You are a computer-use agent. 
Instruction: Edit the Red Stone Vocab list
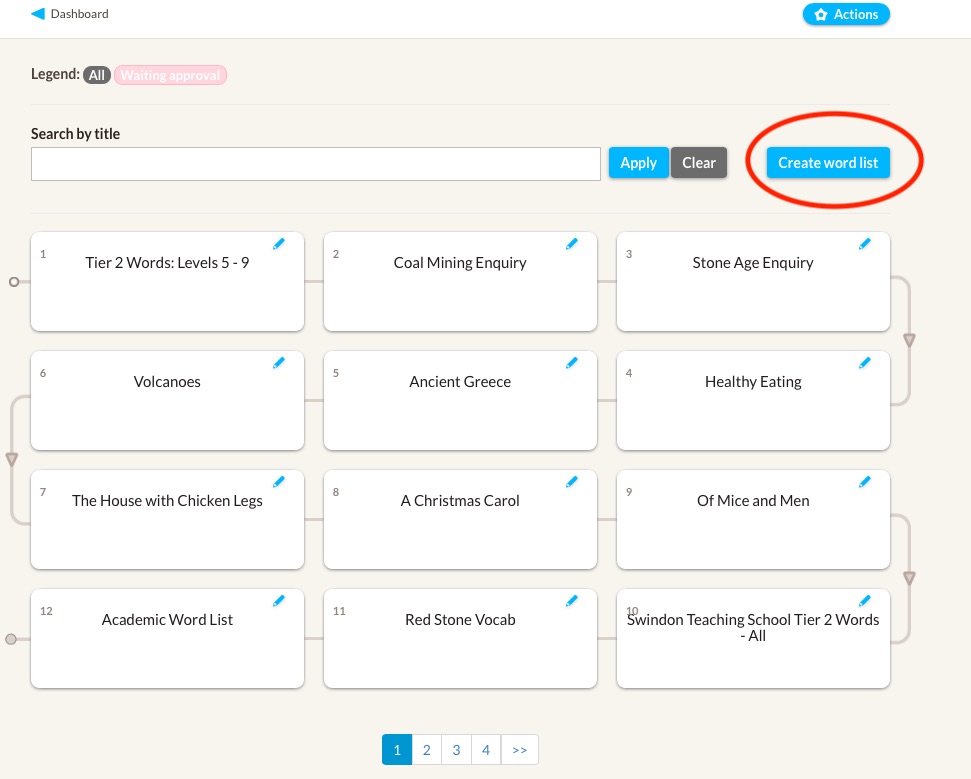[572, 601]
